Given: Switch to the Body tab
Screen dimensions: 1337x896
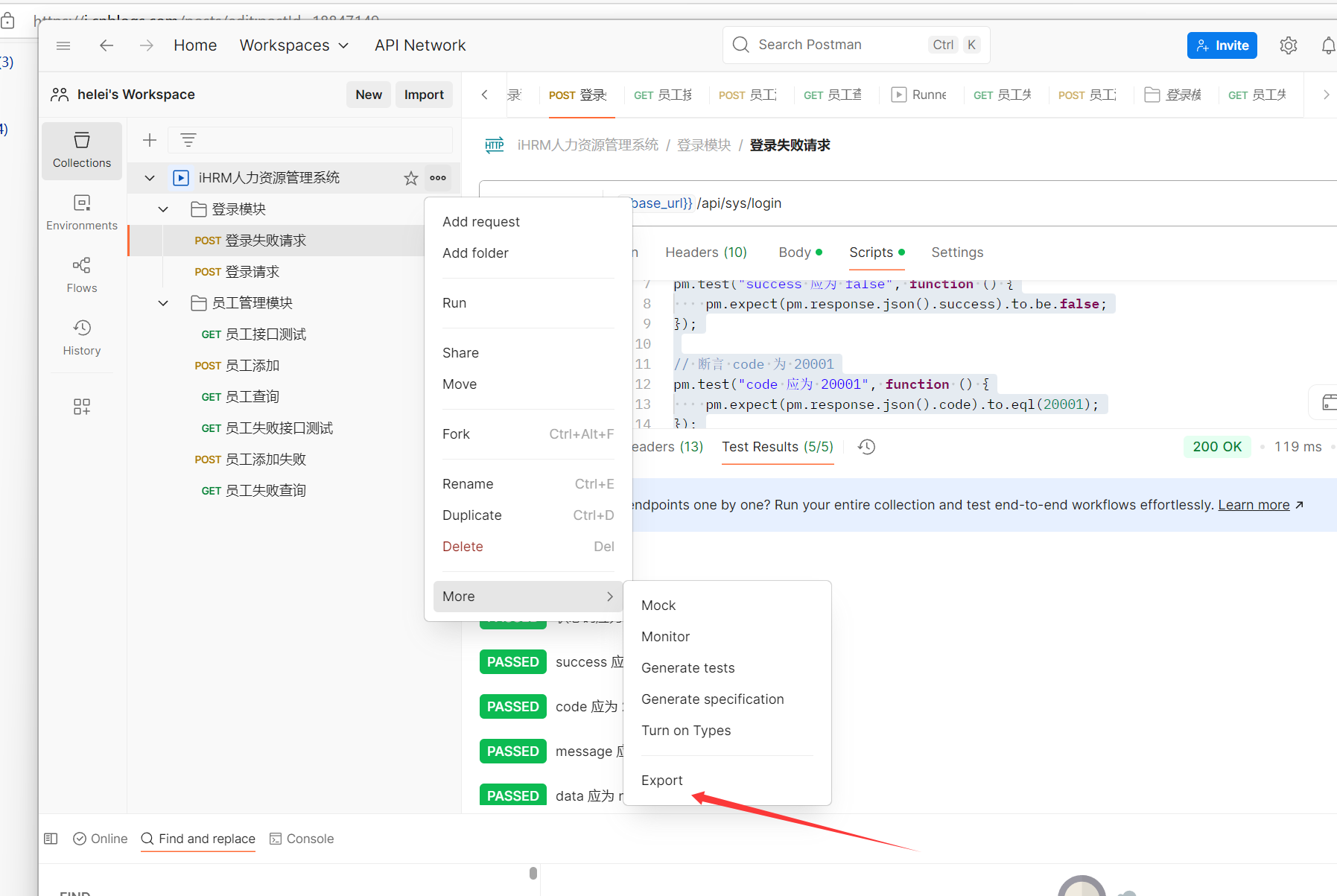Looking at the screenshot, I should click(800, 252).
